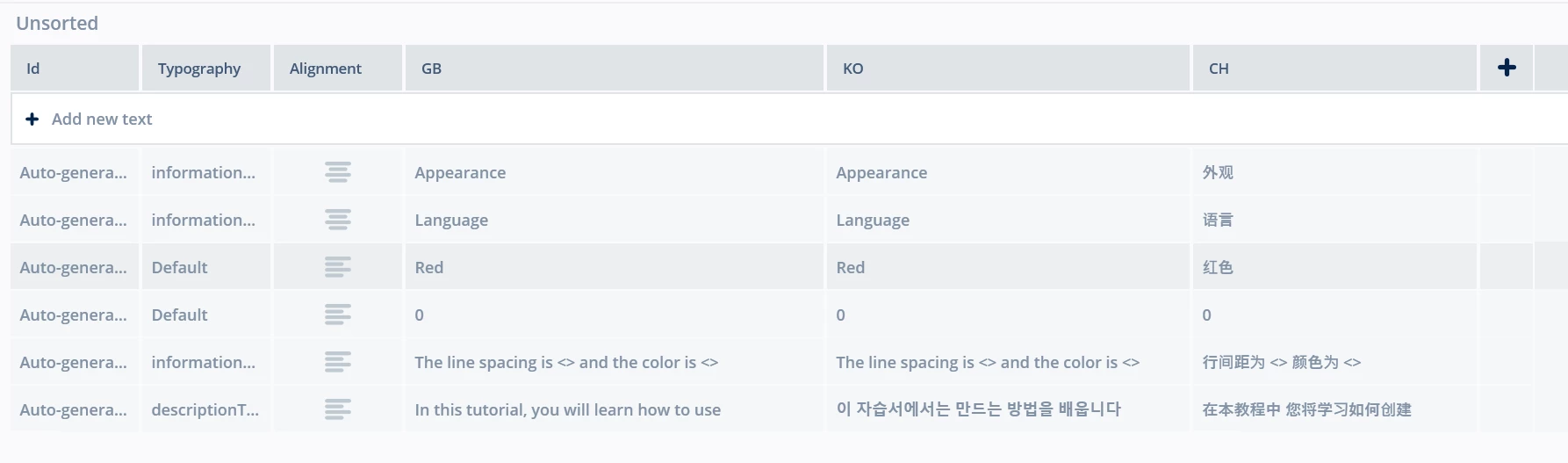Click the GB language column header
This screenshot has height=463, width=1568.
[x=615, y=68]
